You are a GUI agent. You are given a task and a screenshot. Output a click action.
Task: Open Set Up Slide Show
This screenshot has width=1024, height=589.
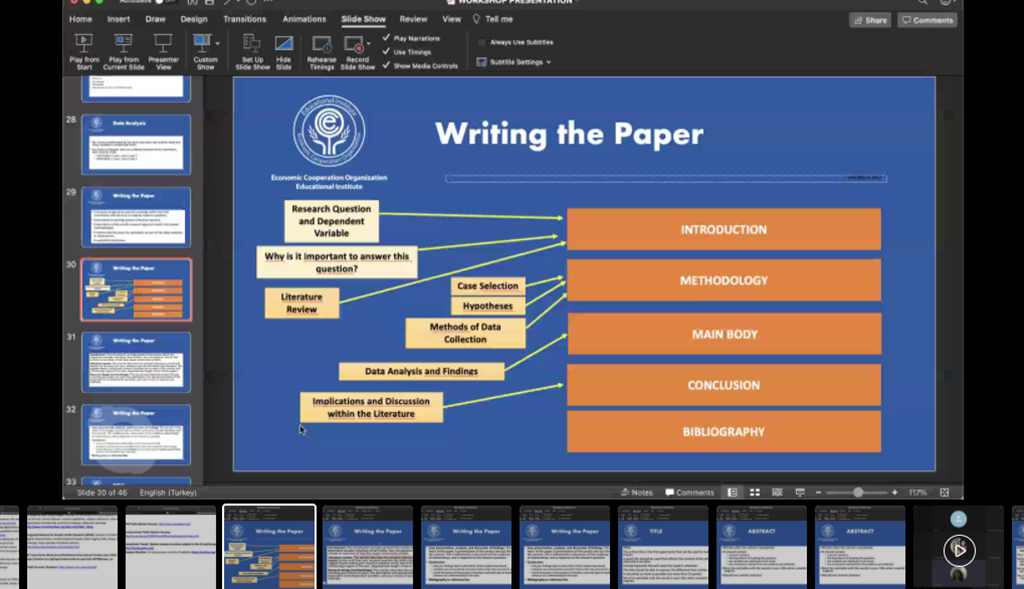[252, 52]
